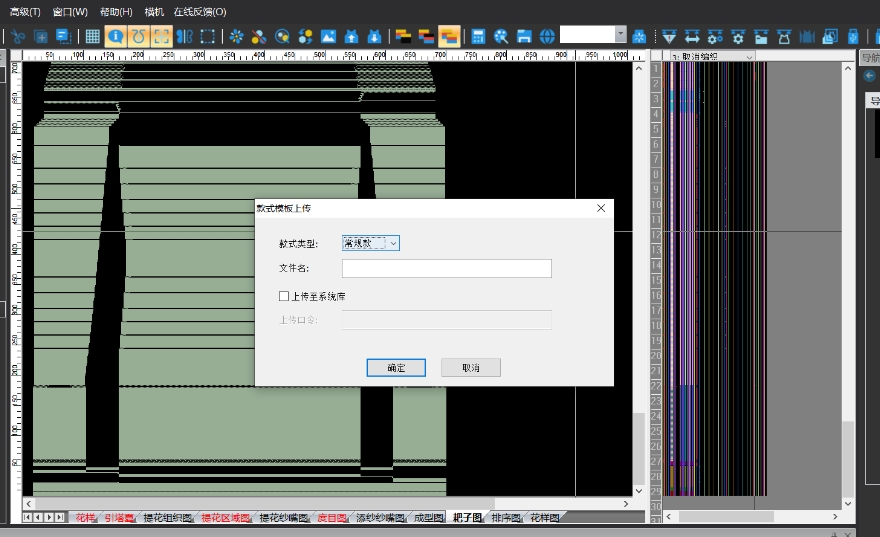The width and height of the screenshot is (880, 537).
Task: Enable the 上传至系统库 checkbox
Action: 285,296
